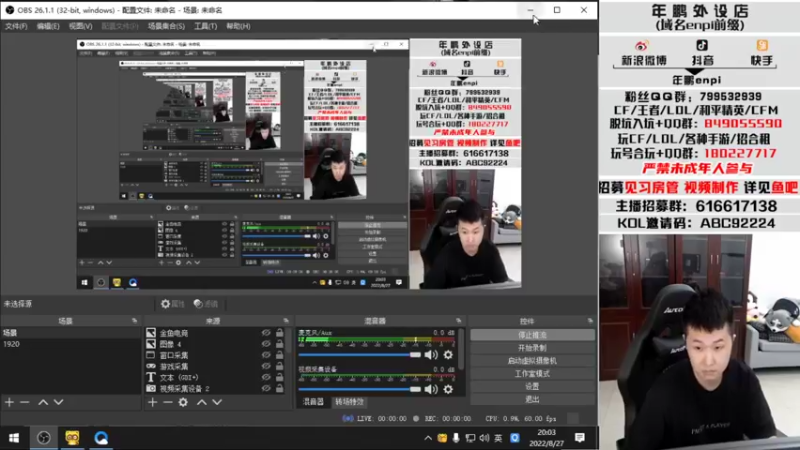Undock the 混音器 panel via its header icon
800x450 pixels.
(458, 321)
